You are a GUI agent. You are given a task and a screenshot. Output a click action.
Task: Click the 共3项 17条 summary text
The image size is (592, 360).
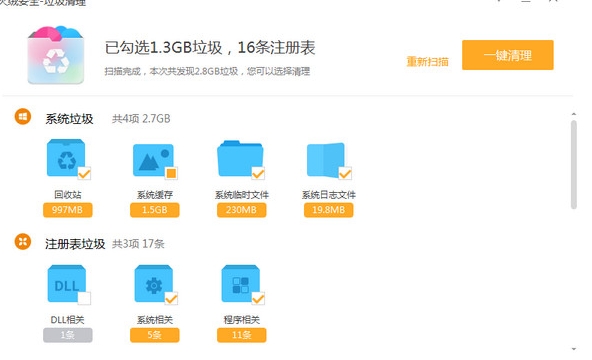tap(138, 244)
